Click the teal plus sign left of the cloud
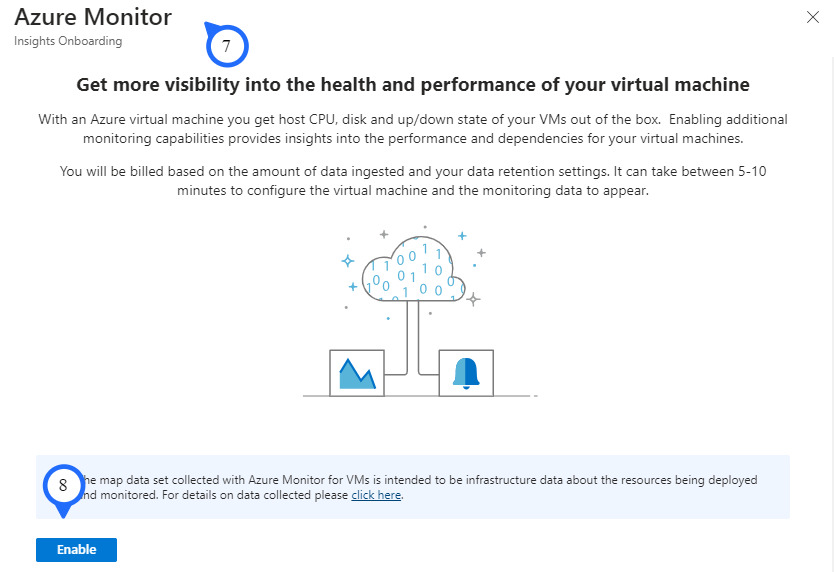 tap(352, 287)
